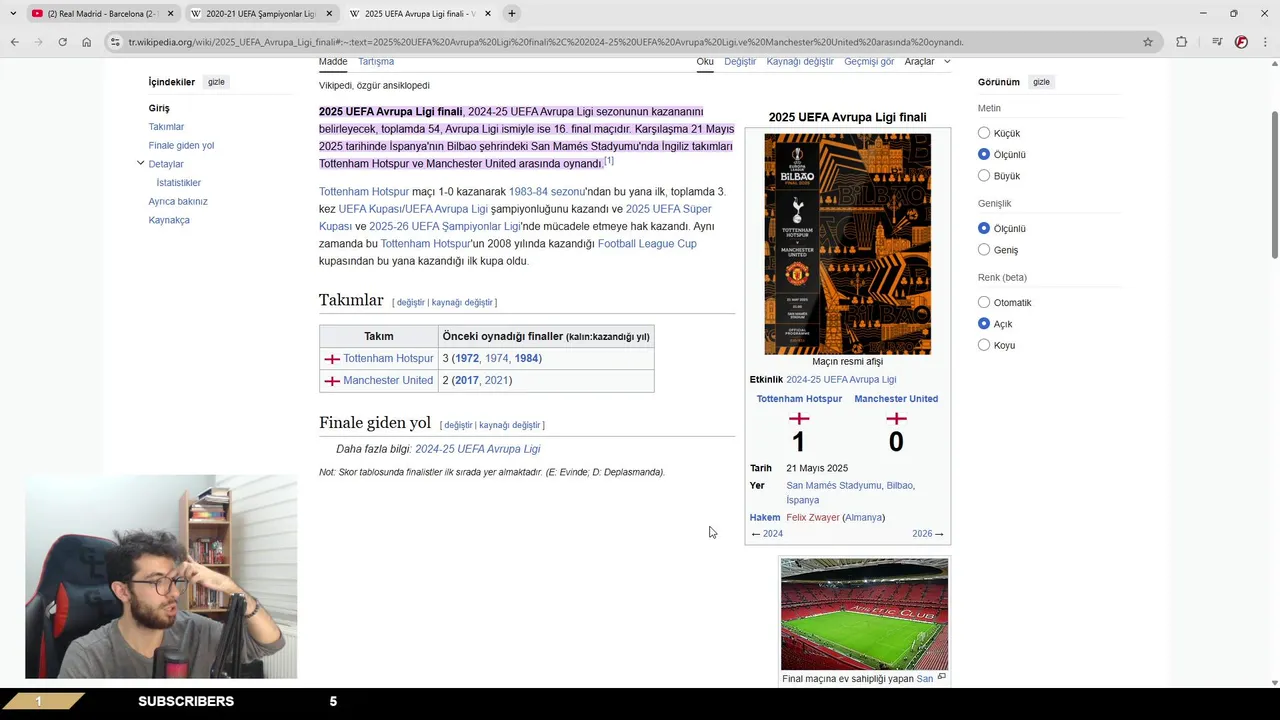
Task: Click Kaynağı değiştir in the page header
Action: pos(800,62)
